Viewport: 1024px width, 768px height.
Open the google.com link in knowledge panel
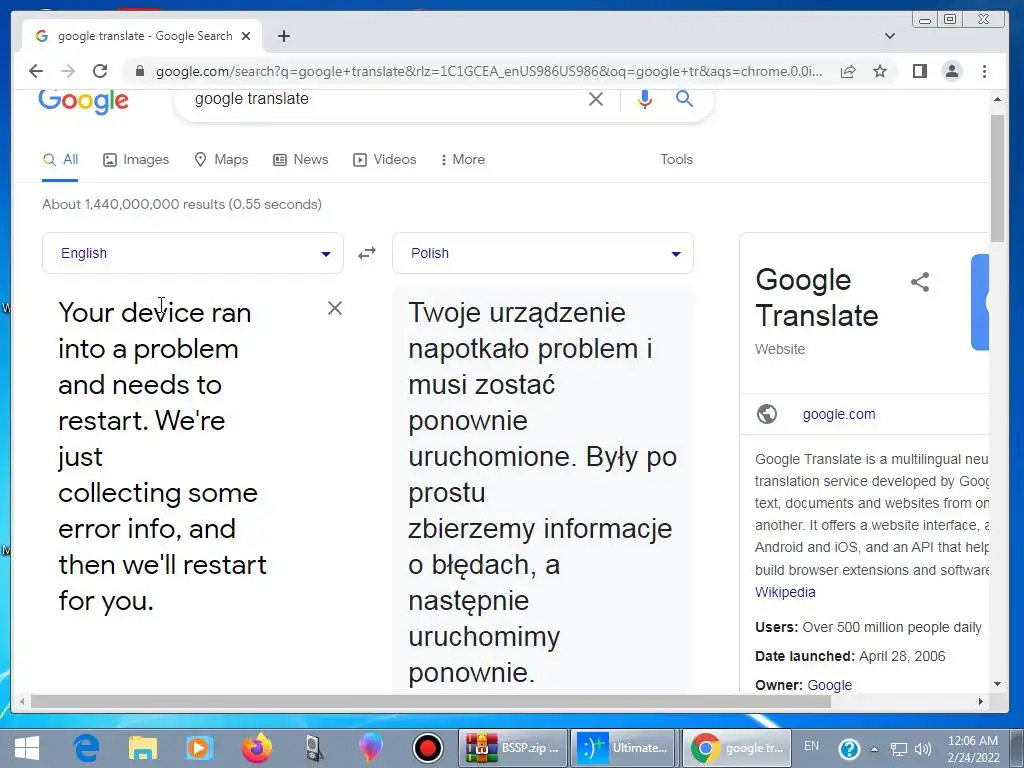pos(839,414)
